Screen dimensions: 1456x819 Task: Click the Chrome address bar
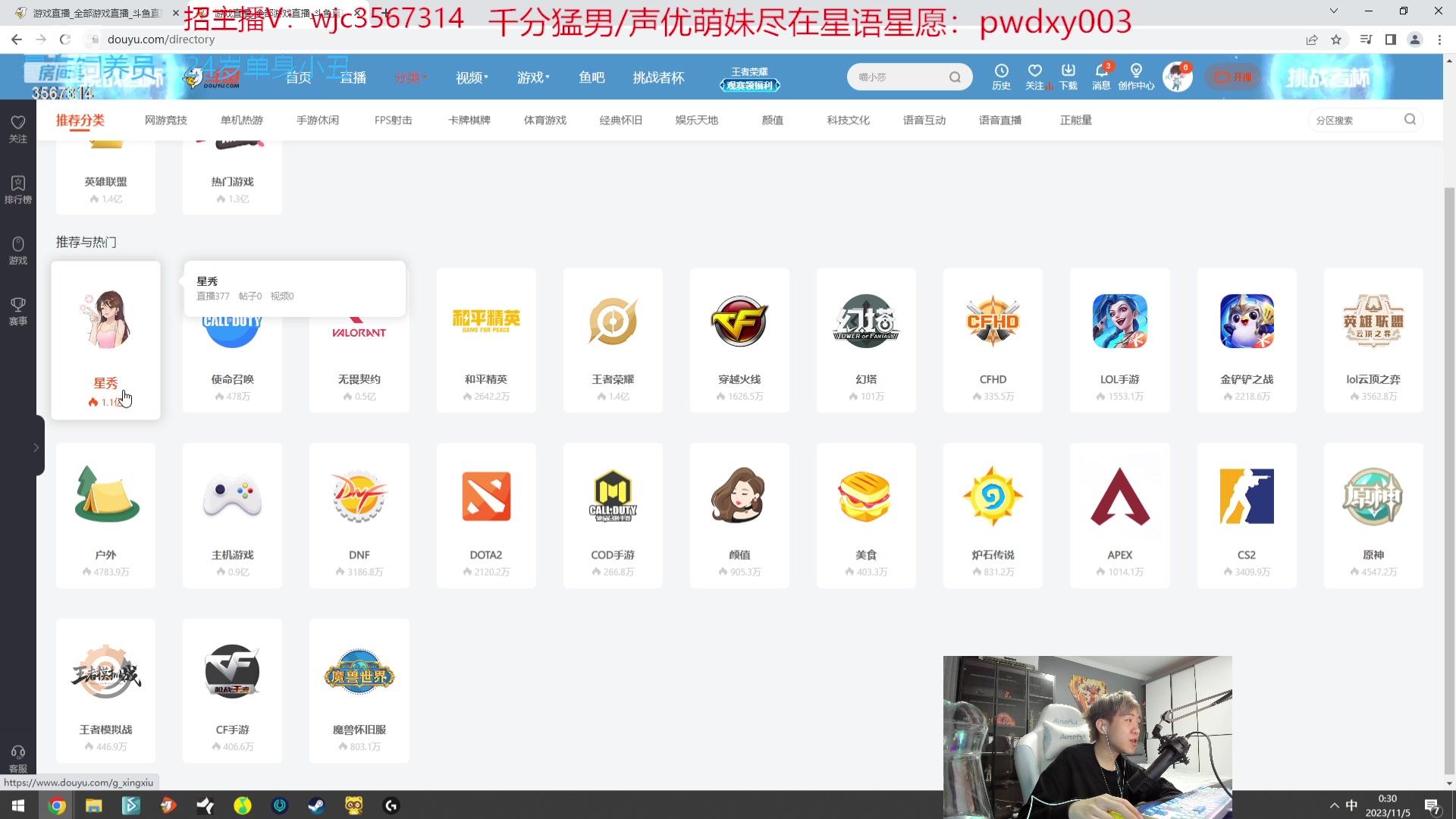[682, 39]
